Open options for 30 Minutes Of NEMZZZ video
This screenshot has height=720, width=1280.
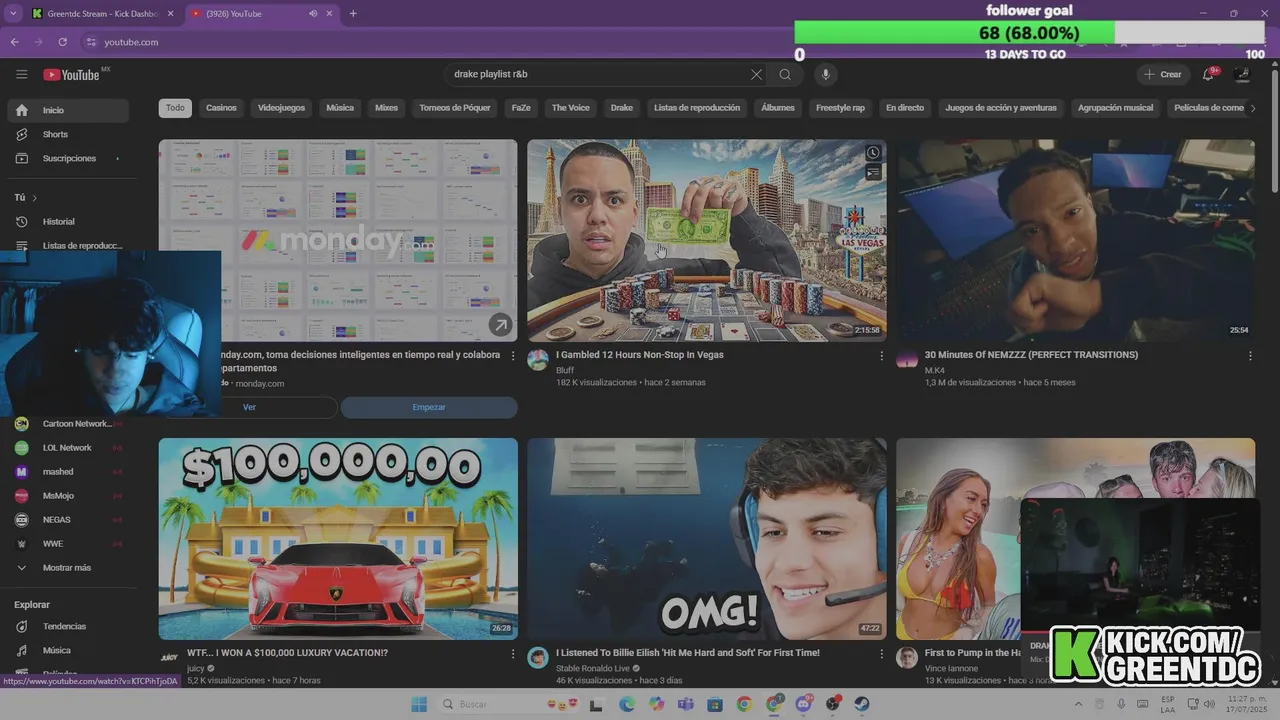click(1250, 355)
